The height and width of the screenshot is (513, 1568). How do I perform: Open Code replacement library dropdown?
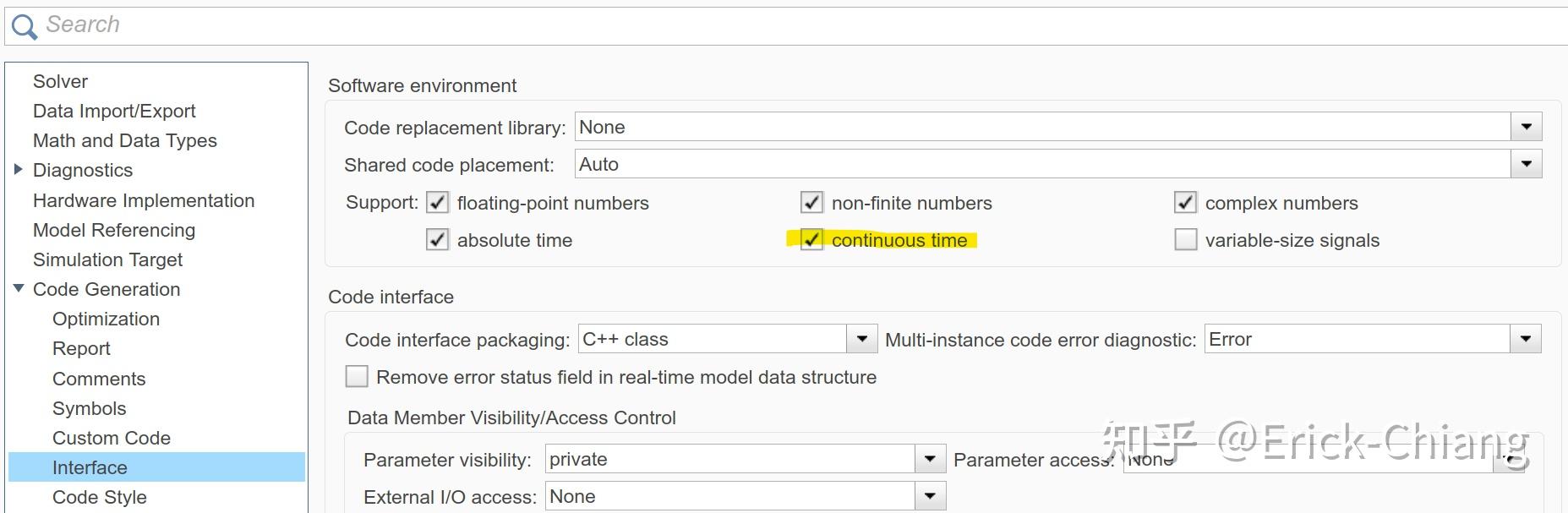(x=1526, y=128)
